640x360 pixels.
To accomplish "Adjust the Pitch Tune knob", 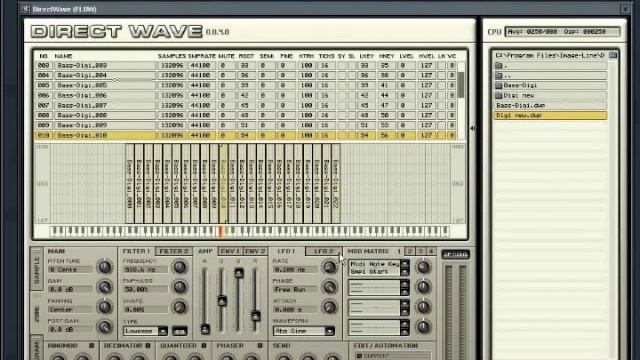I will coord(104,267).
